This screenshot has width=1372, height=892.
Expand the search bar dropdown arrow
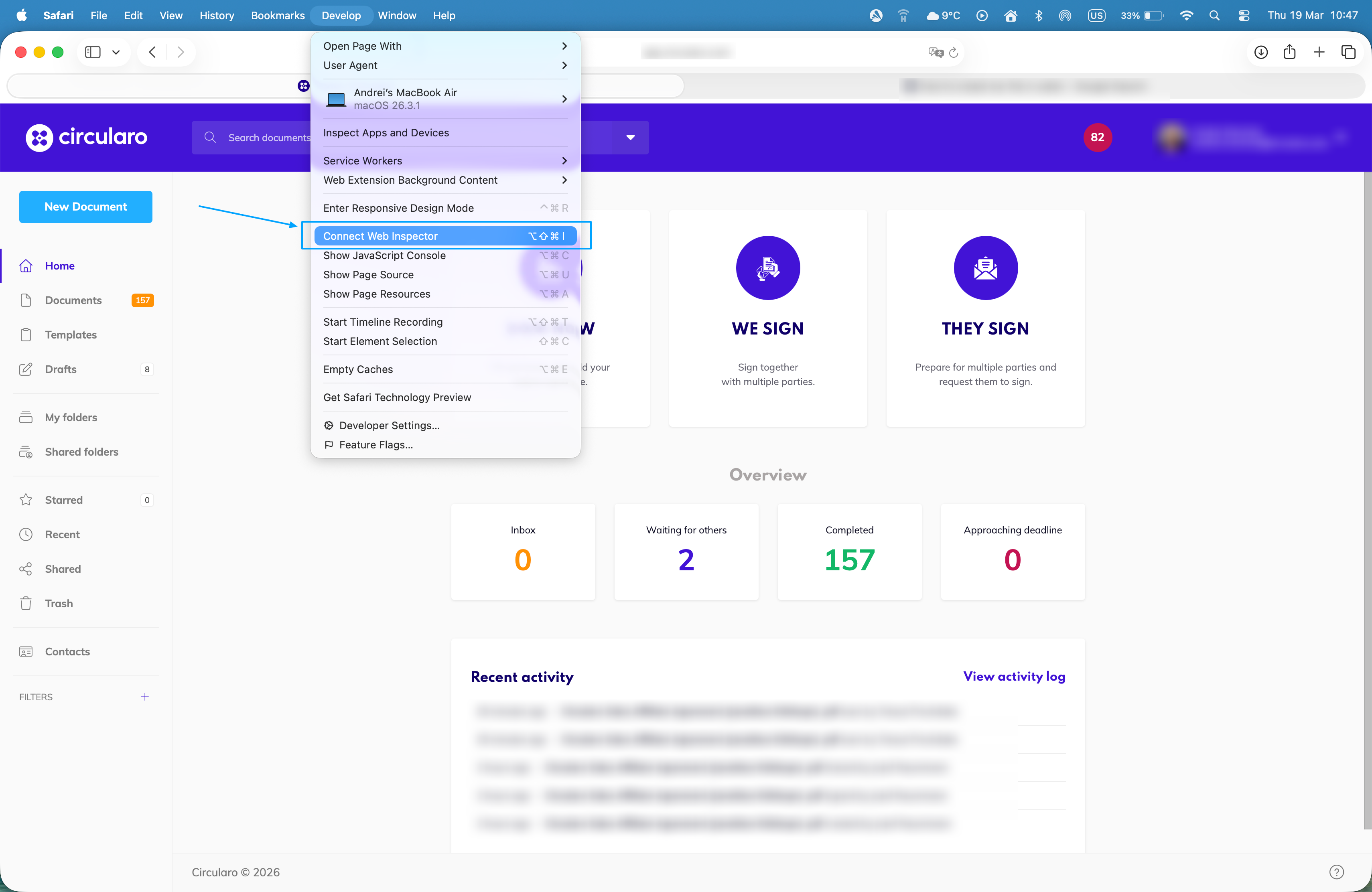click(630, 137)
